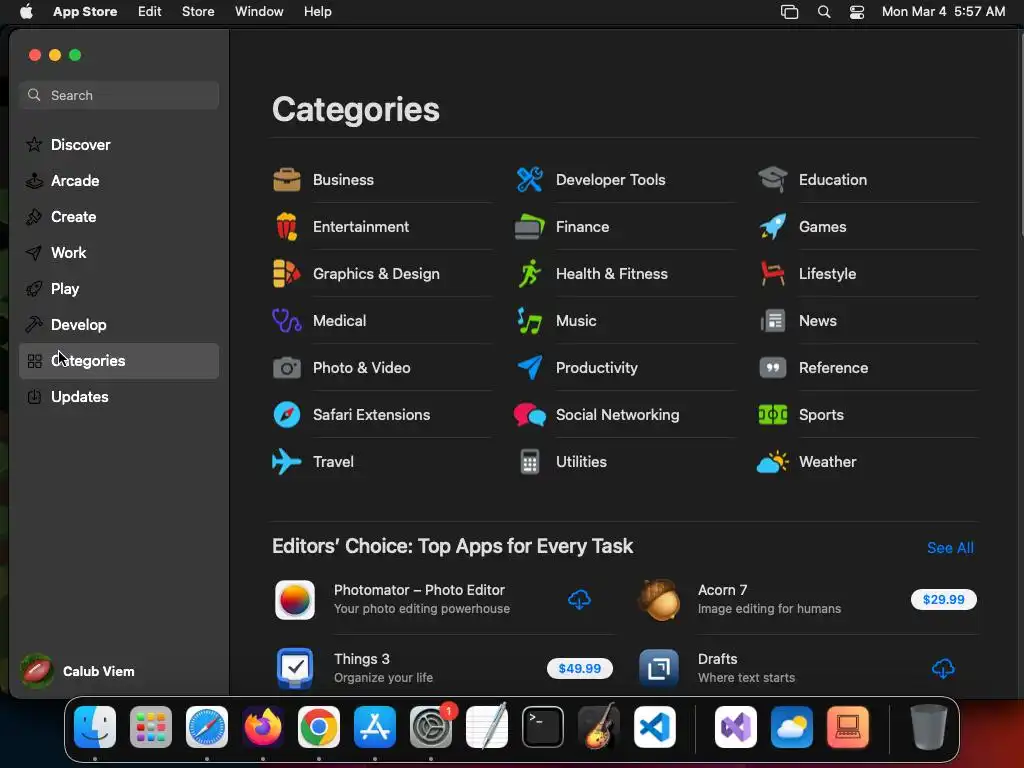Click the App Store window scrollbar
This screenshot has width=1024, height=768.
[x=1021, y=134]
